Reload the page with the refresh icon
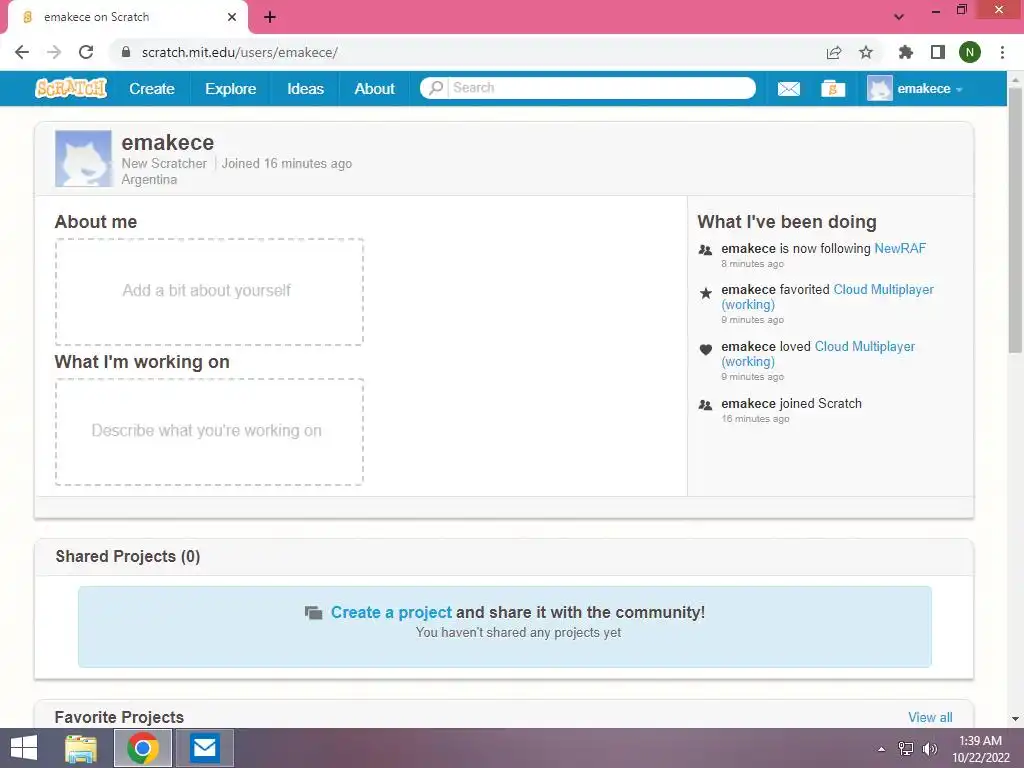1024x768 pixels. pyautogui.click(x=86, y=52)
